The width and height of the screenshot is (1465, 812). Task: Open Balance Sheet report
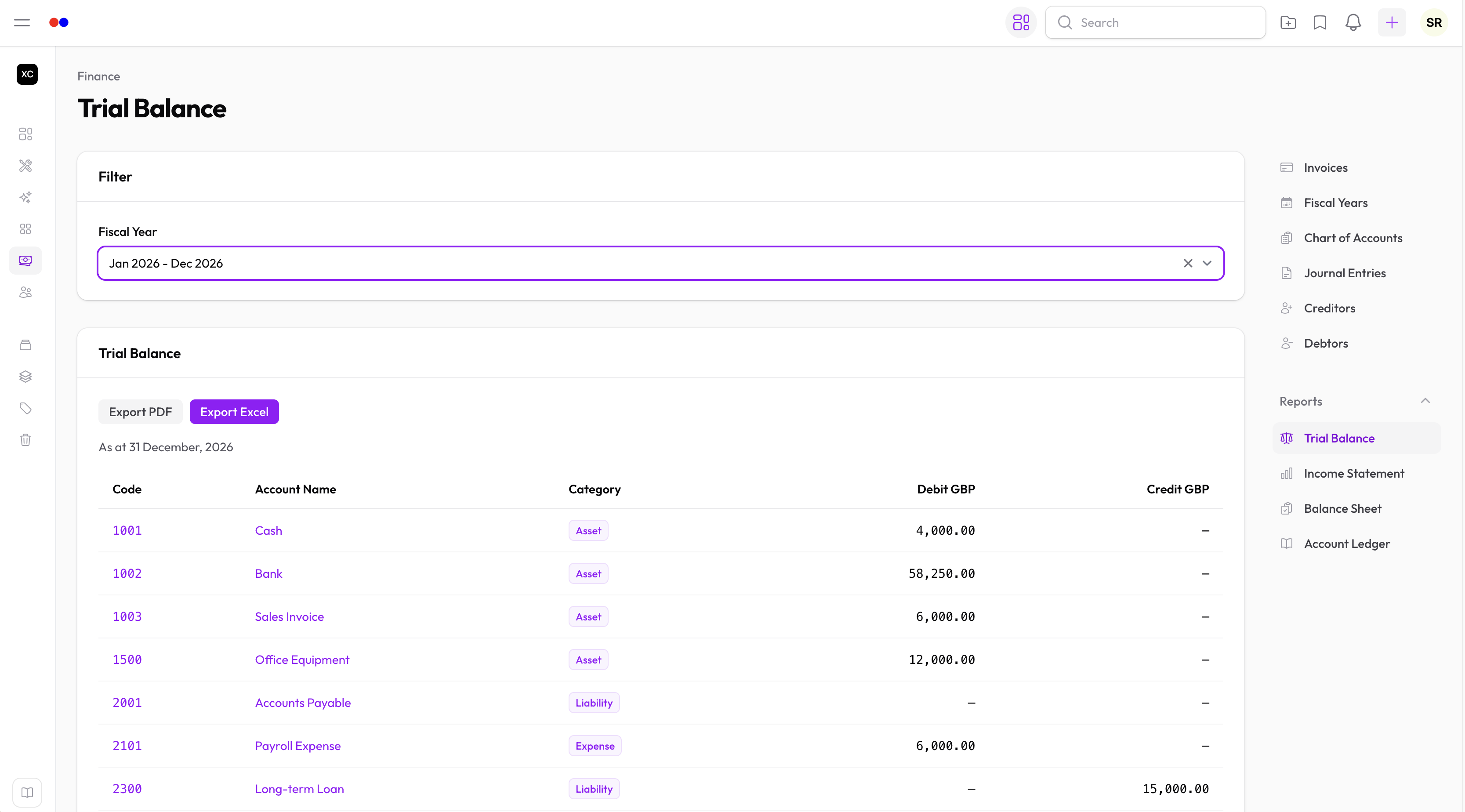[x=1356, y=509]
